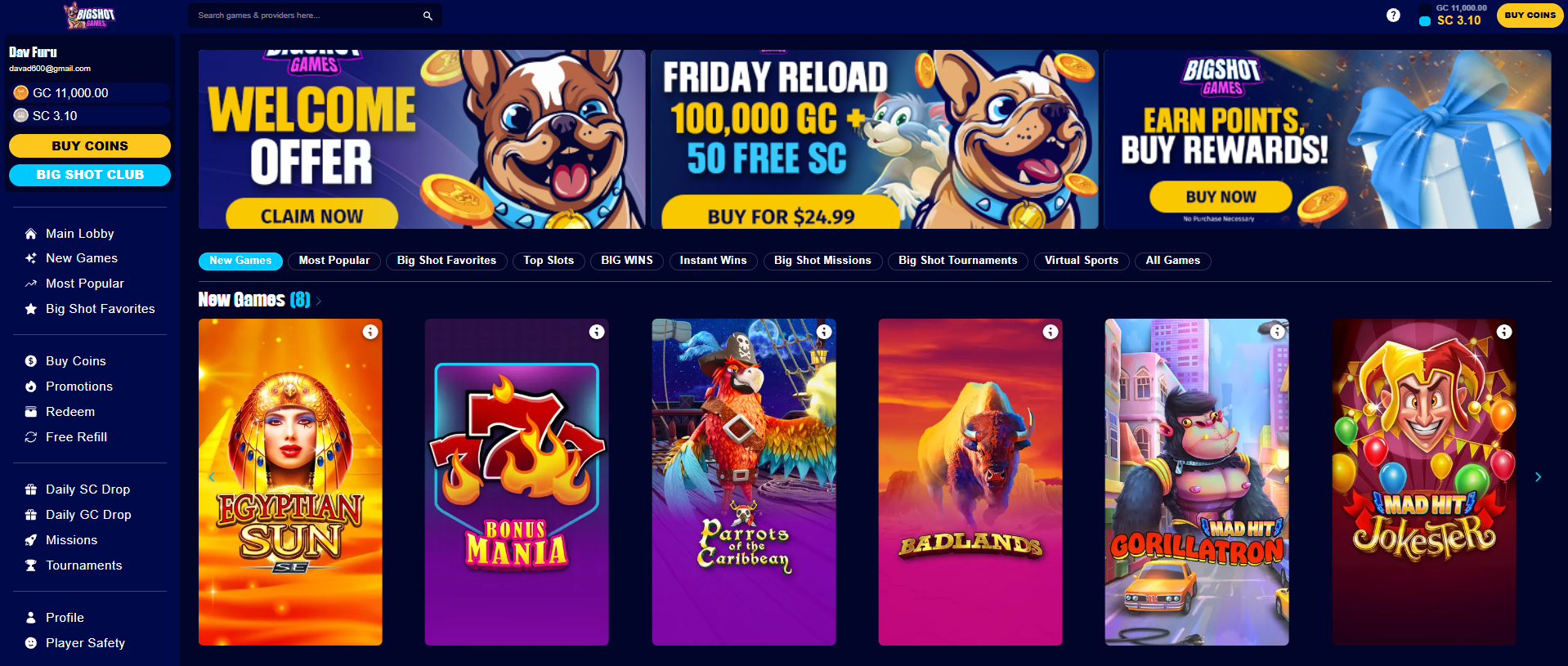The image size is (1568, 666).
Task: Open info icon on Egyptian Sun game
Action: [x=370, y=332]
